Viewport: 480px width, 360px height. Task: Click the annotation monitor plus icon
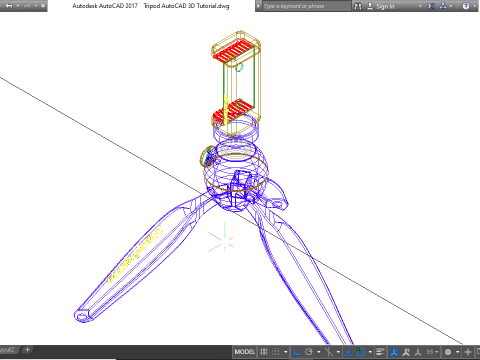[468, 352]
